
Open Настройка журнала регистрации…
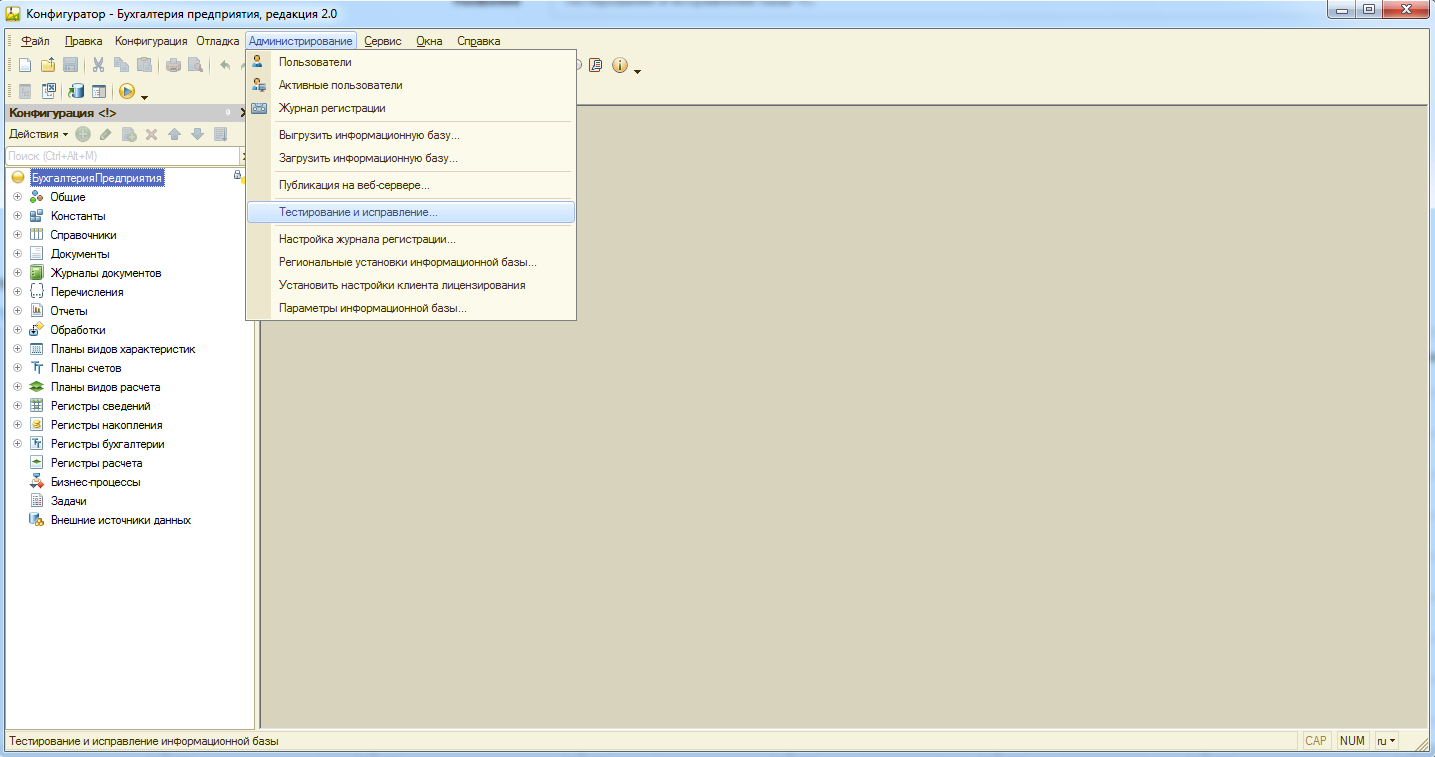(411, 239)
